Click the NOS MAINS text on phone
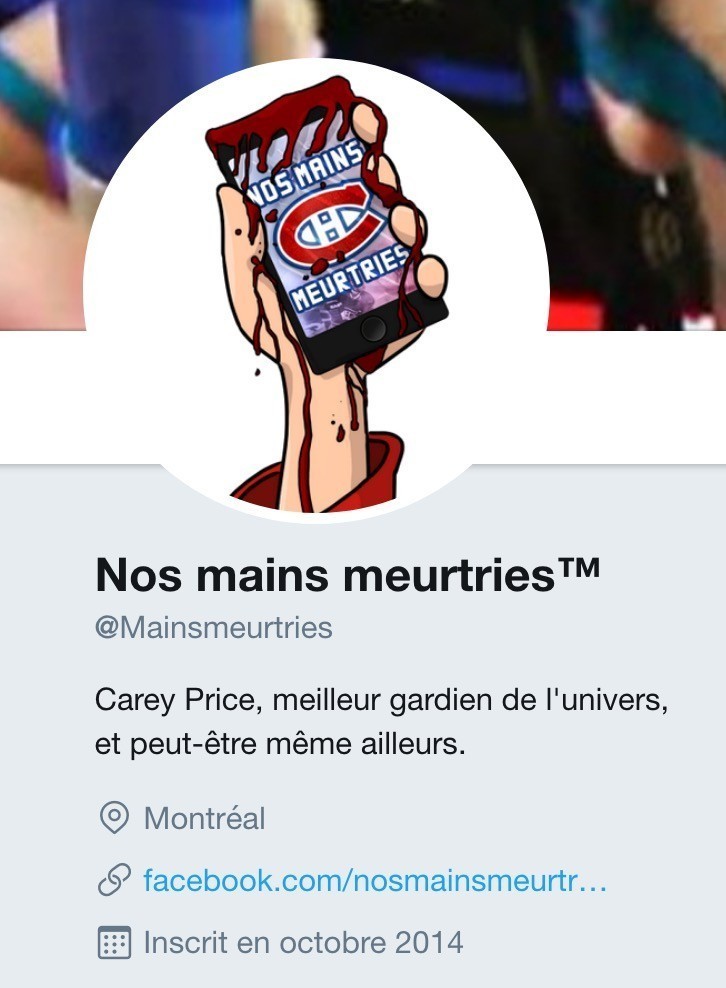 click(304, 174)
